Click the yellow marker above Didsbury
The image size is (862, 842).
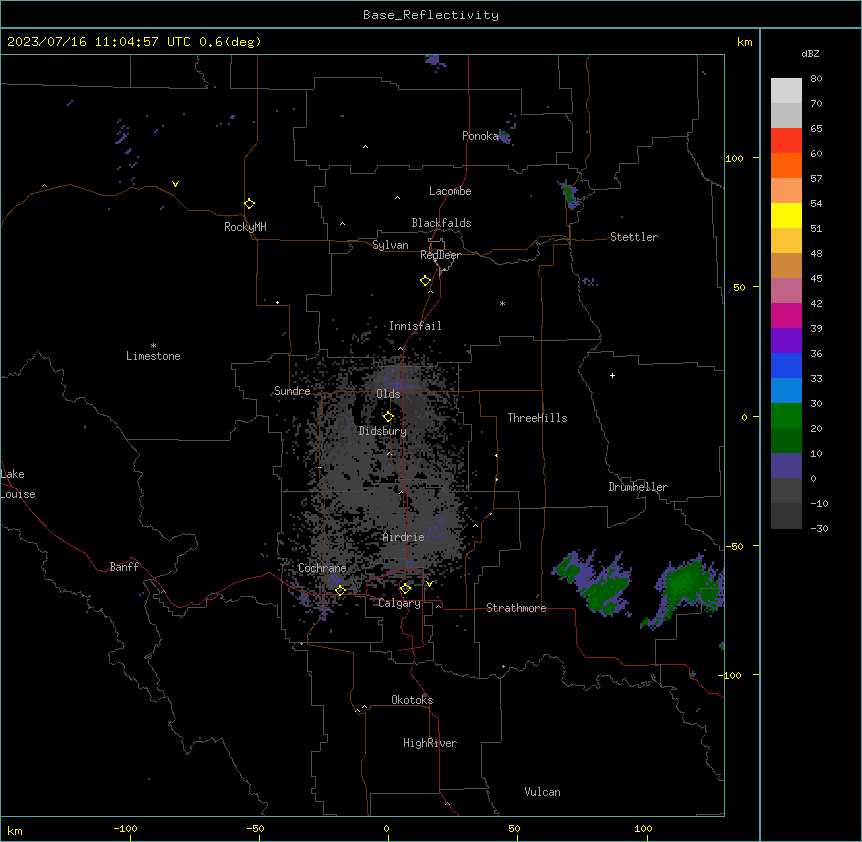pyautogui.click(x=388, y=417)
